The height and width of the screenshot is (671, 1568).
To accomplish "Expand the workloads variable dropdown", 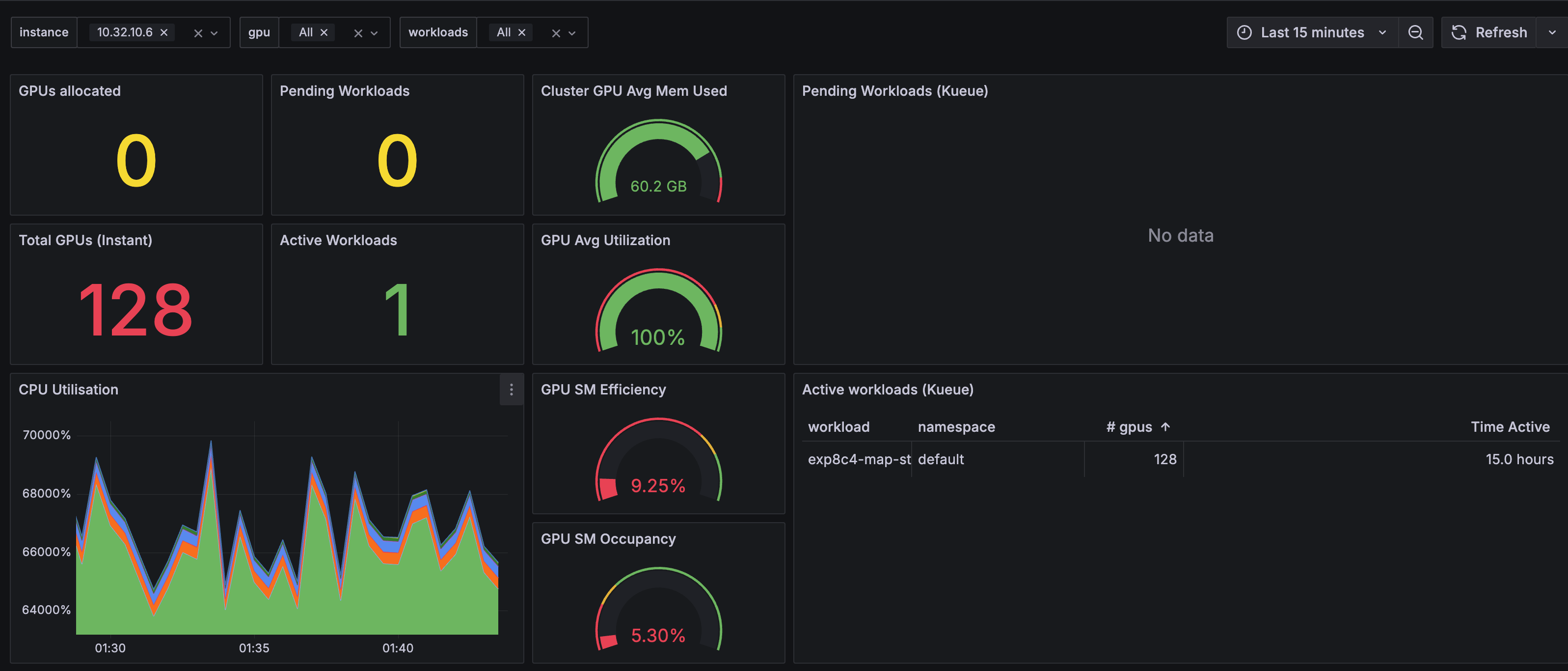I will (x=572, y=33).
